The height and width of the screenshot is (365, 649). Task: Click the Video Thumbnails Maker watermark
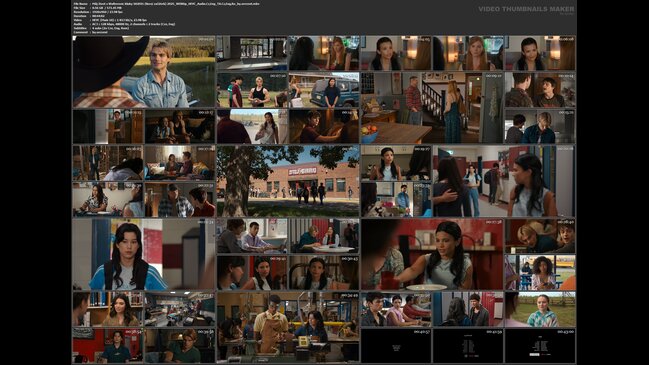(x=526, y=9)
